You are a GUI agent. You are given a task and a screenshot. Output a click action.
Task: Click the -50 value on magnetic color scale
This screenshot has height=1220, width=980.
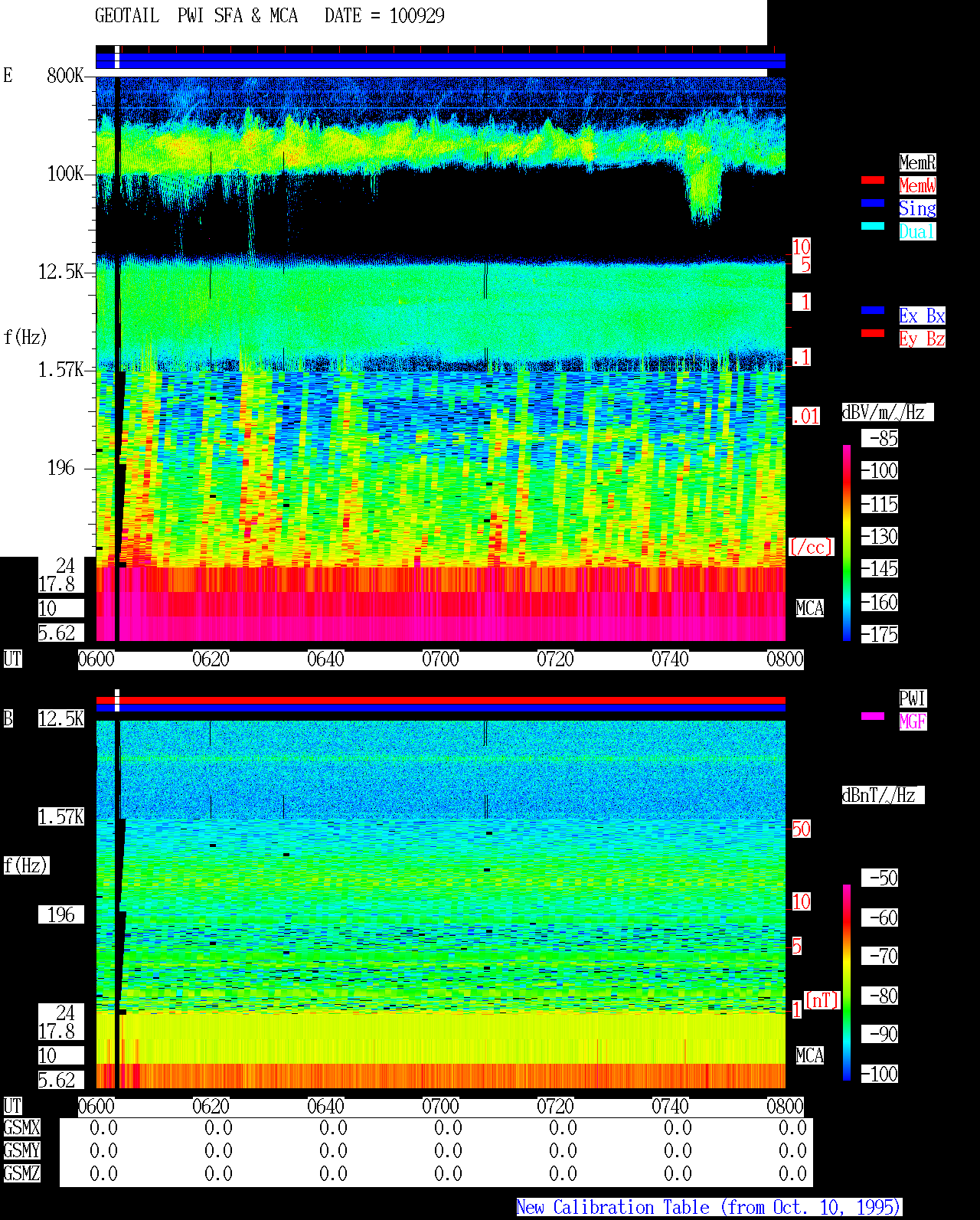pyautogui.click(x=880, y=878)
